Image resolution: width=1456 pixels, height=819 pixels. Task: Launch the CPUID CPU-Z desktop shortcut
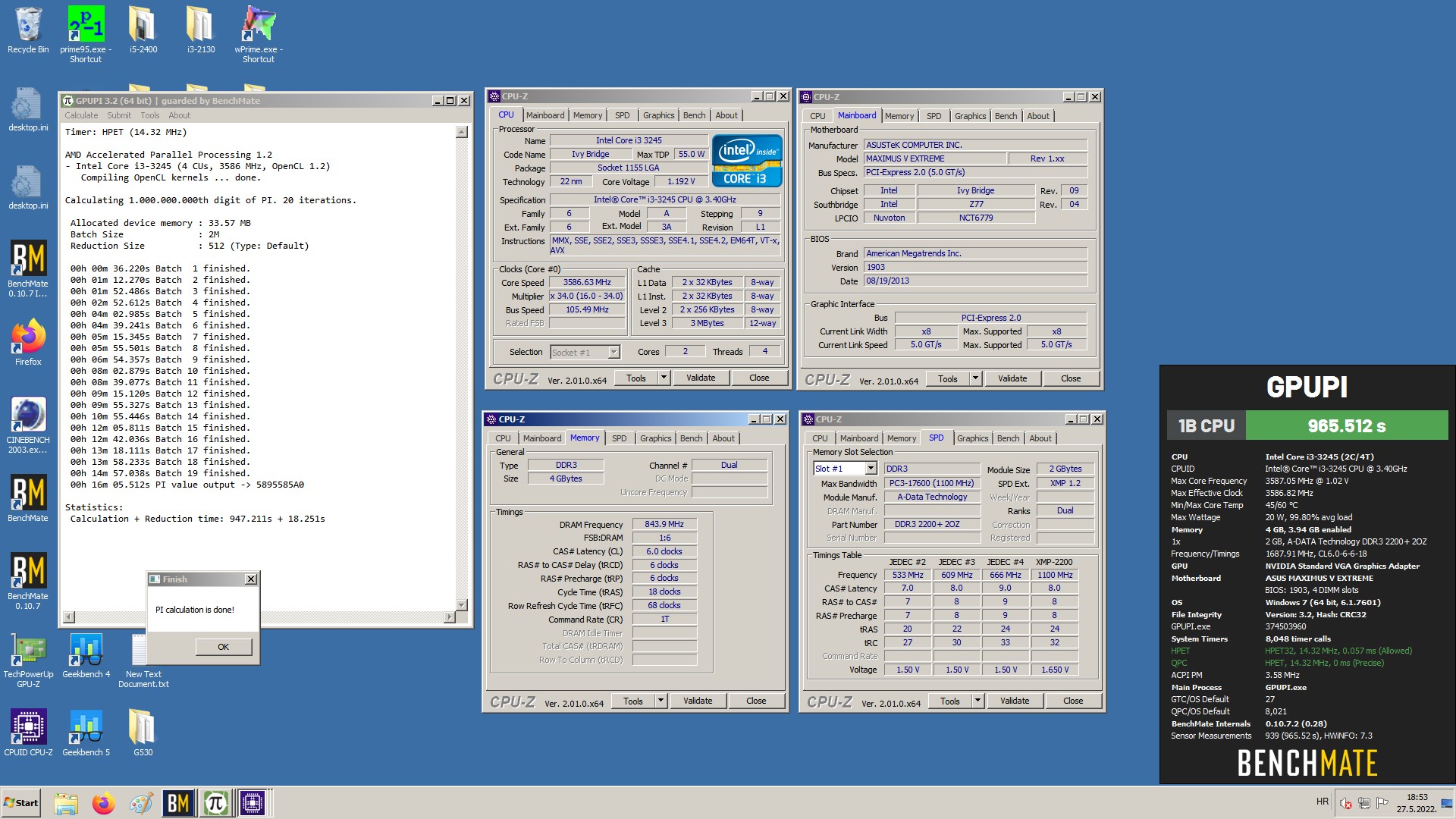(x=28, y=733)
